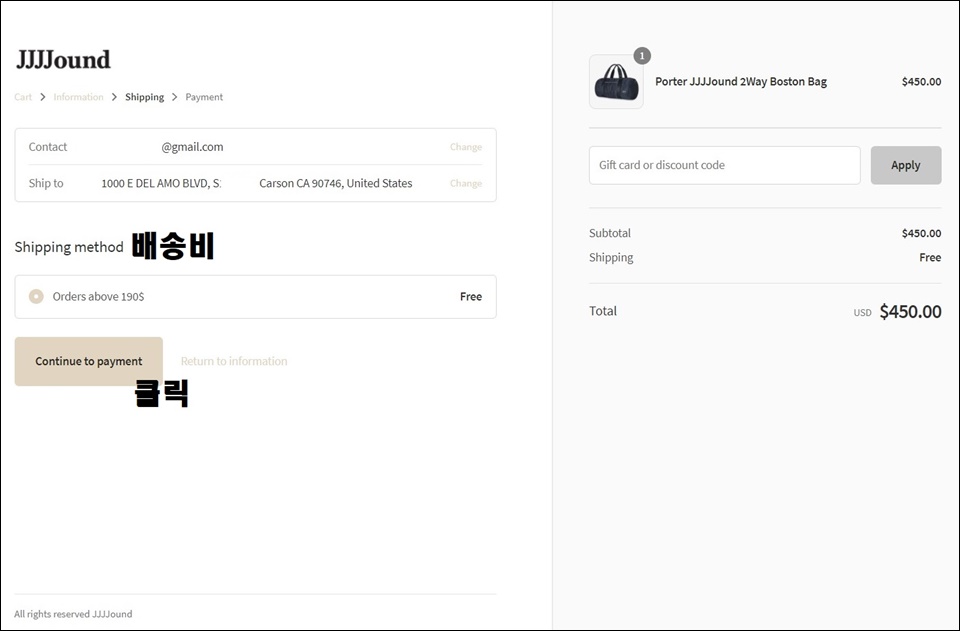Apply the discount code
This screenshot has width=960, height=631.
tap(906, 165)
